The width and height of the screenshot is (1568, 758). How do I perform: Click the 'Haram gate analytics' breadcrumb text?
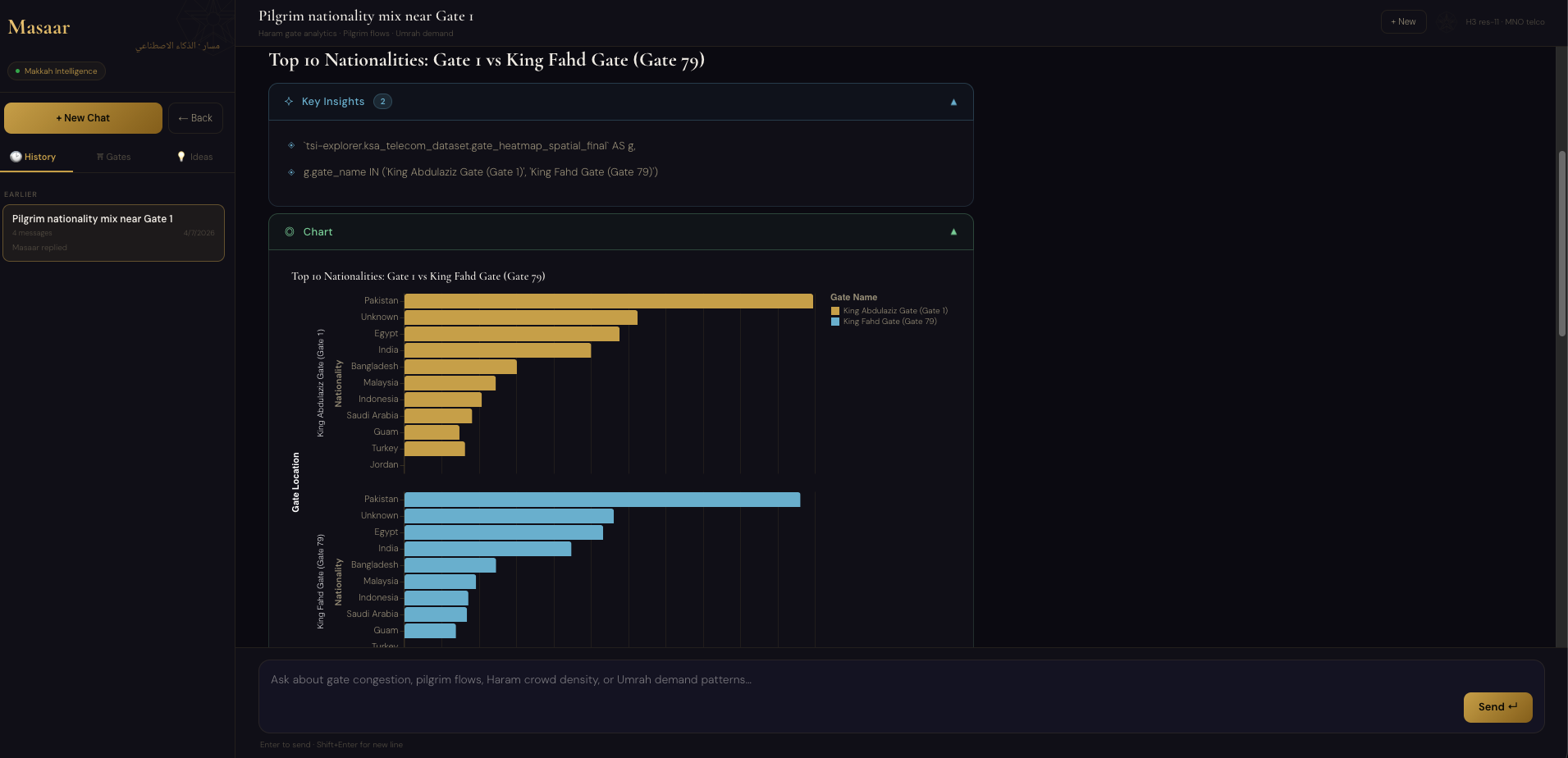(297, 34)
